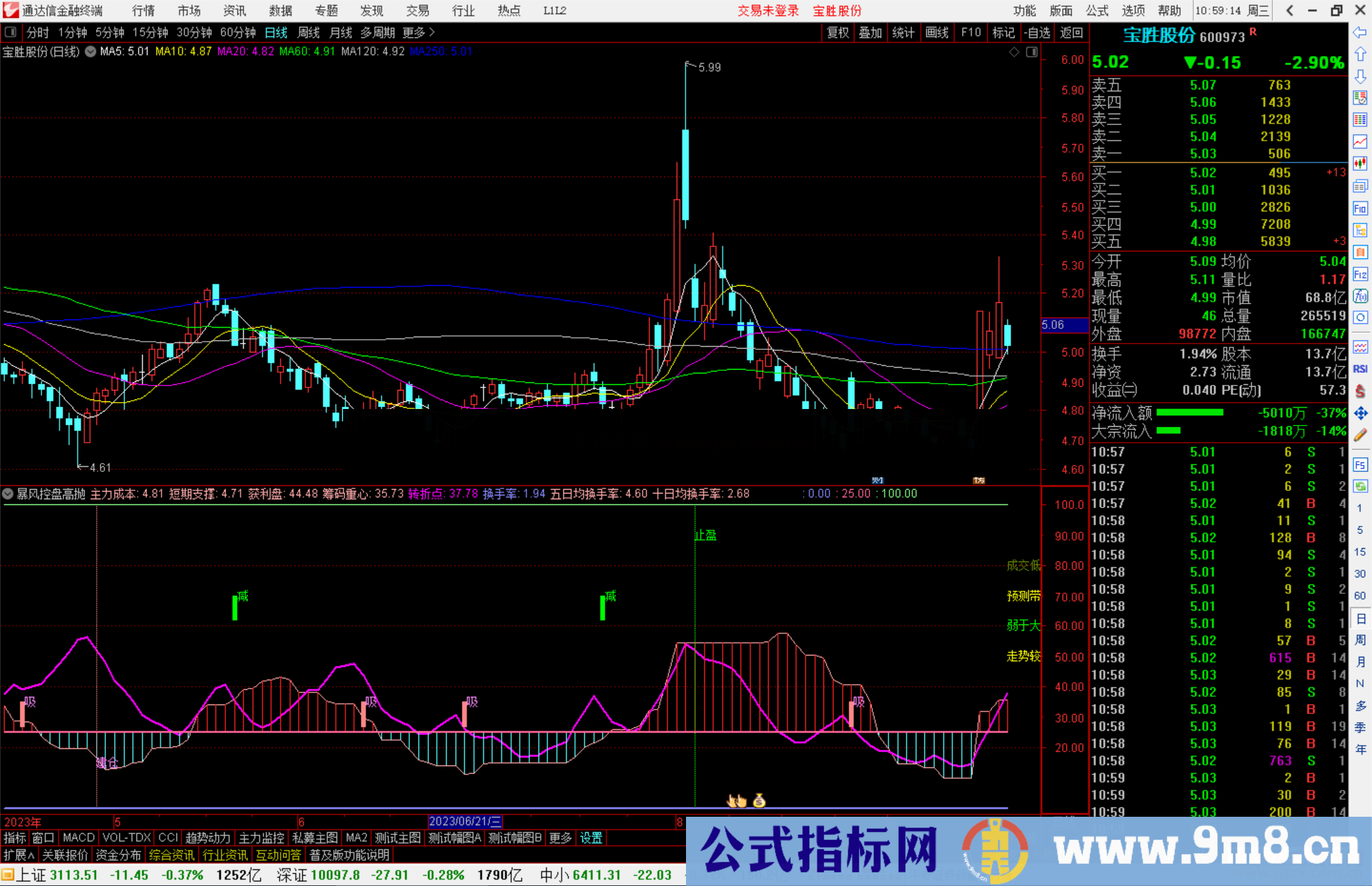The image size is (1372, 886).
Task: Select the 日 period button in sidebar
Action: pos(1360,619)
